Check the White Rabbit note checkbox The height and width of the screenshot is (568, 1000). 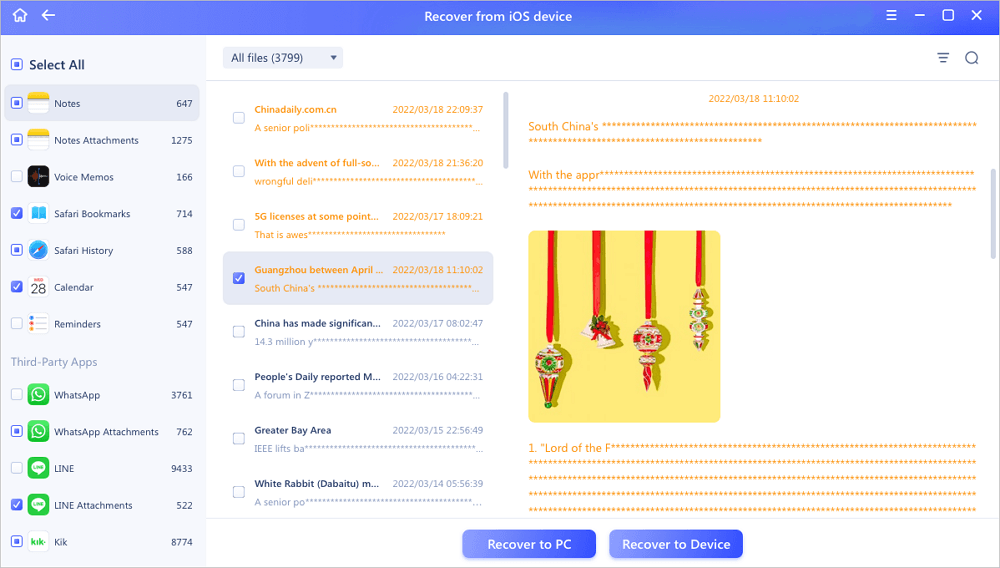click(239, 492)
